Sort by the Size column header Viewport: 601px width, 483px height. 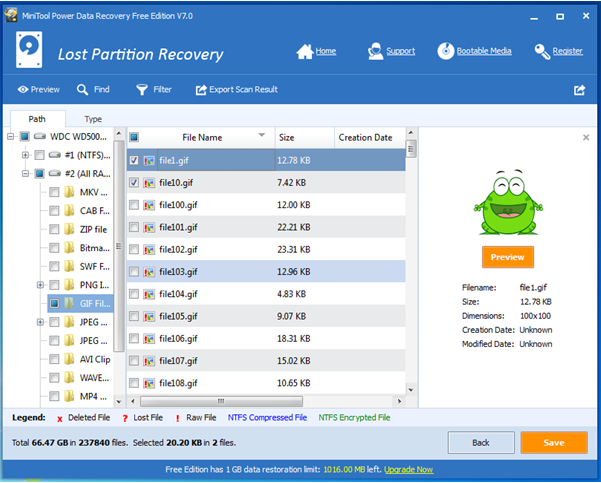305,138
